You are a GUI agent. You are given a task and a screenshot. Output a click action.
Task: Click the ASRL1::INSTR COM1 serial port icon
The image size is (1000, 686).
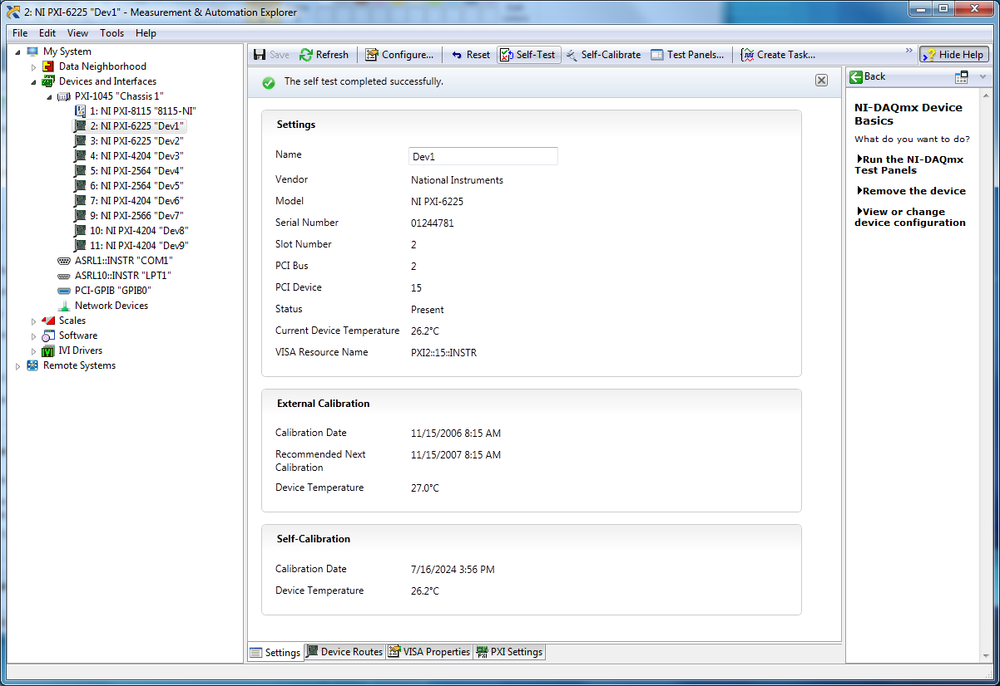(64, 261)
